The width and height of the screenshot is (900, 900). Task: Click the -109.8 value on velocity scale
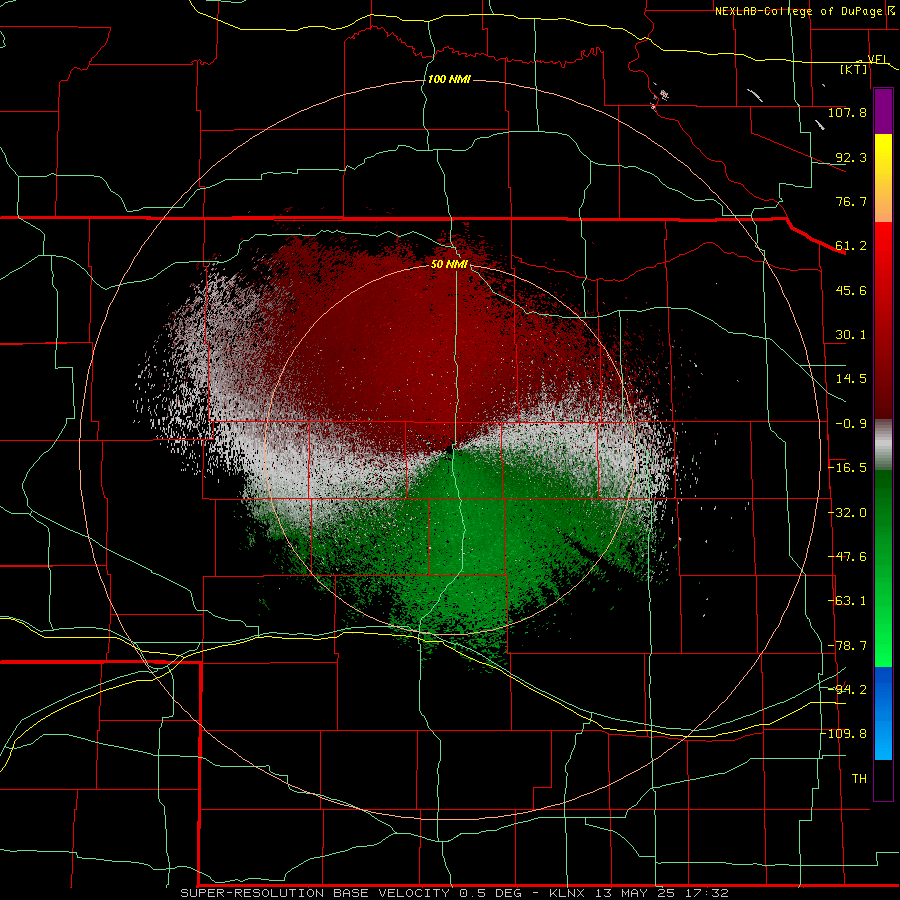843,734
